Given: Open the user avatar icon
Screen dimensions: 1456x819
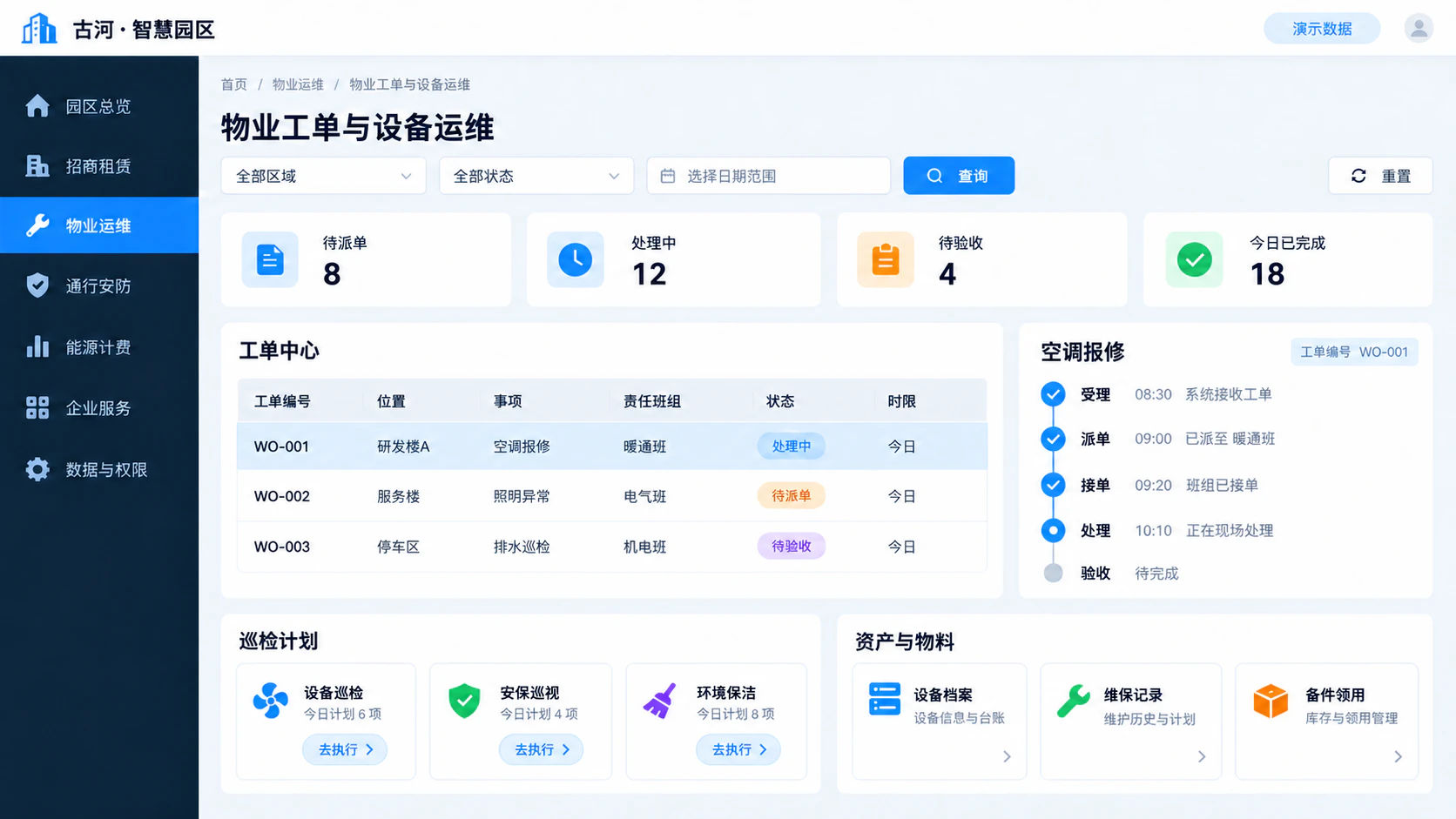Looking at the screenshot, I should (x=1419, y=29).
